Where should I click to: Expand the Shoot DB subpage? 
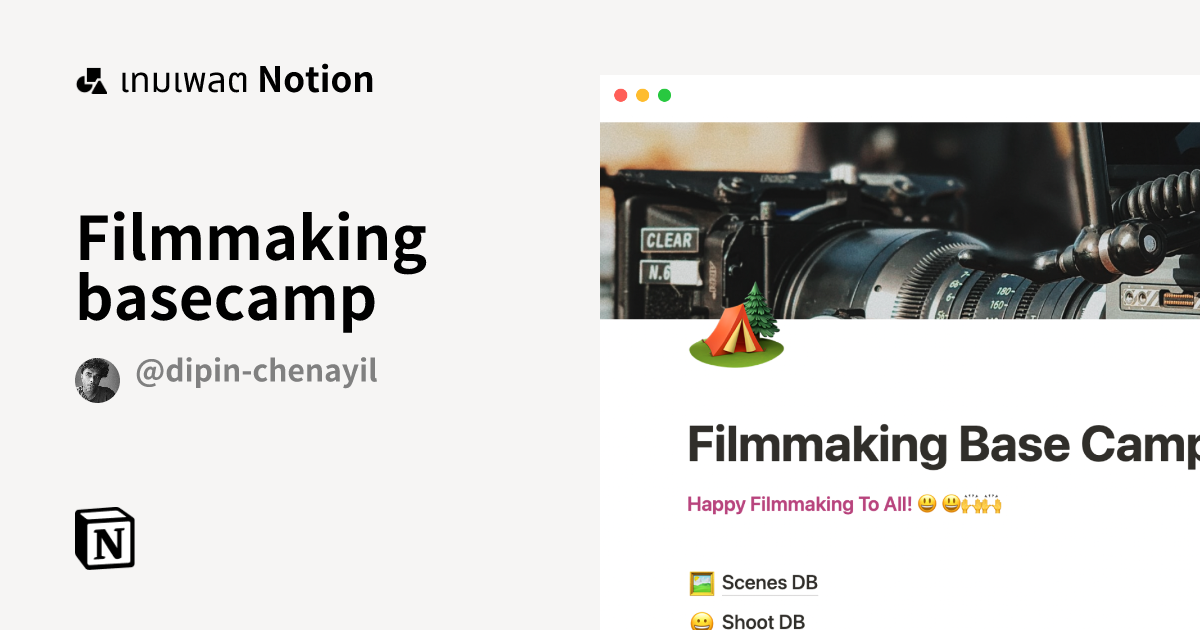click(764, 622)
